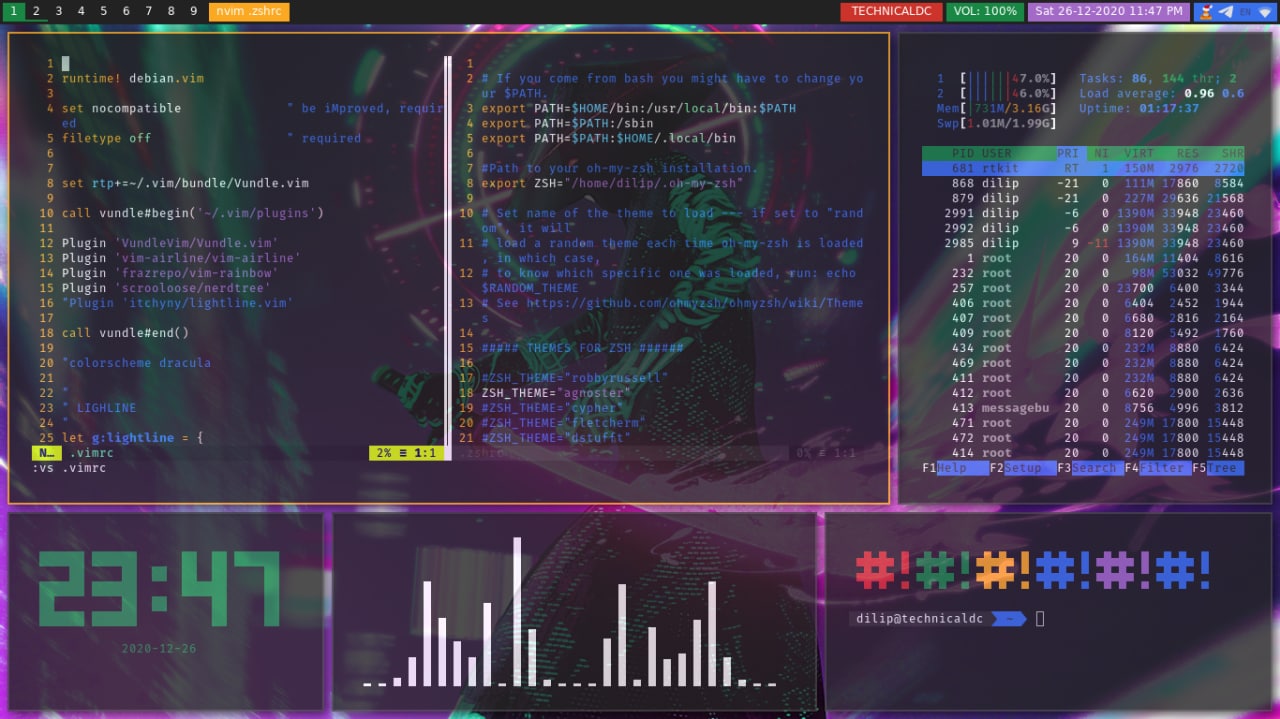Click the 'call vundle#end()' line
1280x719 pixels.
(125, 333)
